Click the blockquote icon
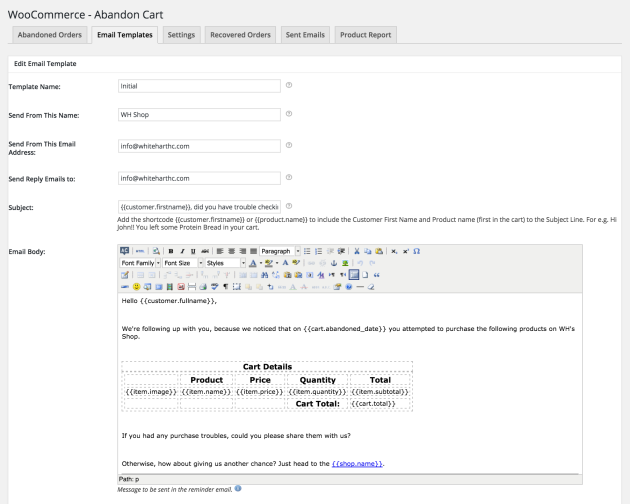This screenshot has height=504, width=630. tap(376, 275)
